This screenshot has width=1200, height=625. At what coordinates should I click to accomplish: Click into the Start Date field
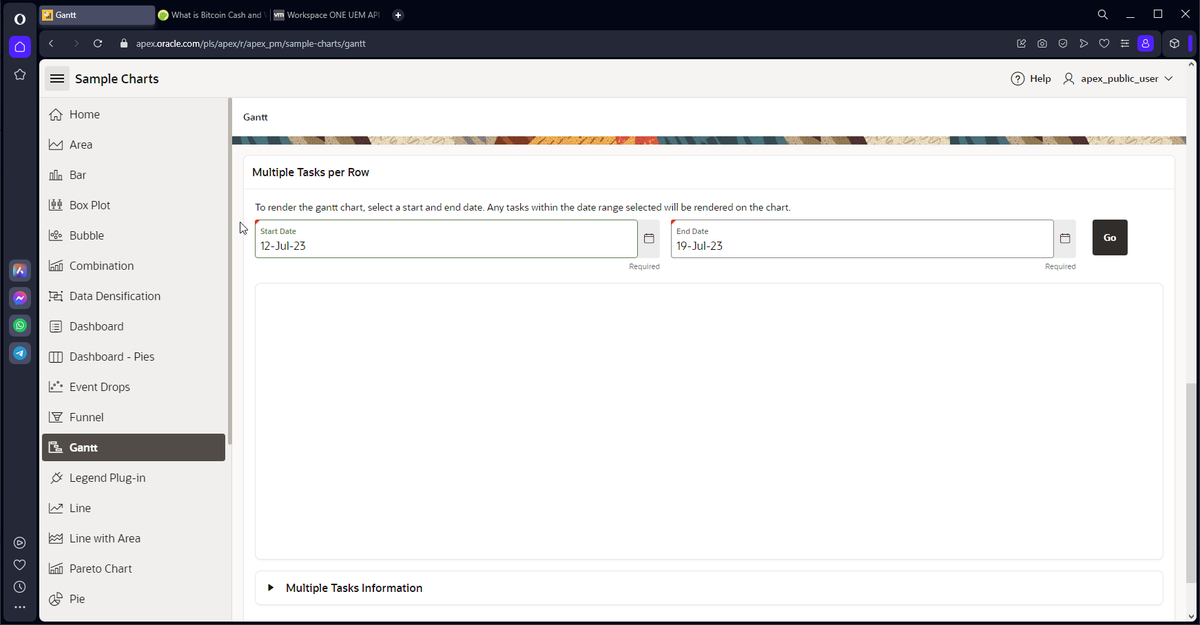446,239
